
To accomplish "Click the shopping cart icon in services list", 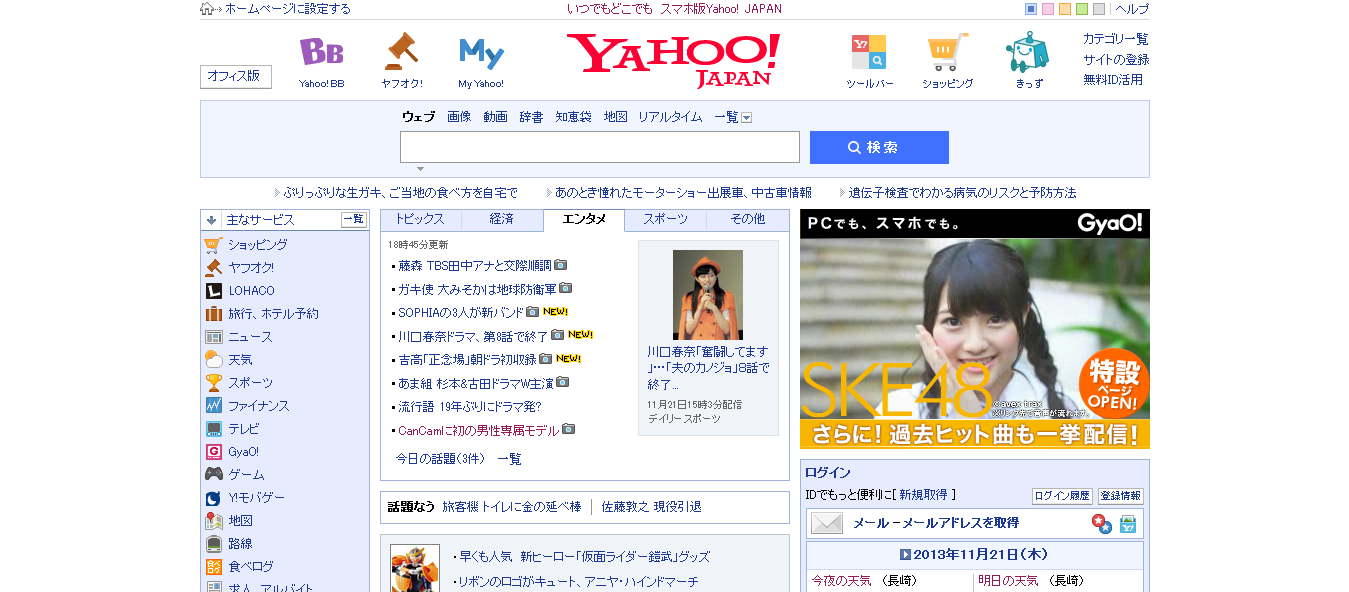I will tap(213, 245).
